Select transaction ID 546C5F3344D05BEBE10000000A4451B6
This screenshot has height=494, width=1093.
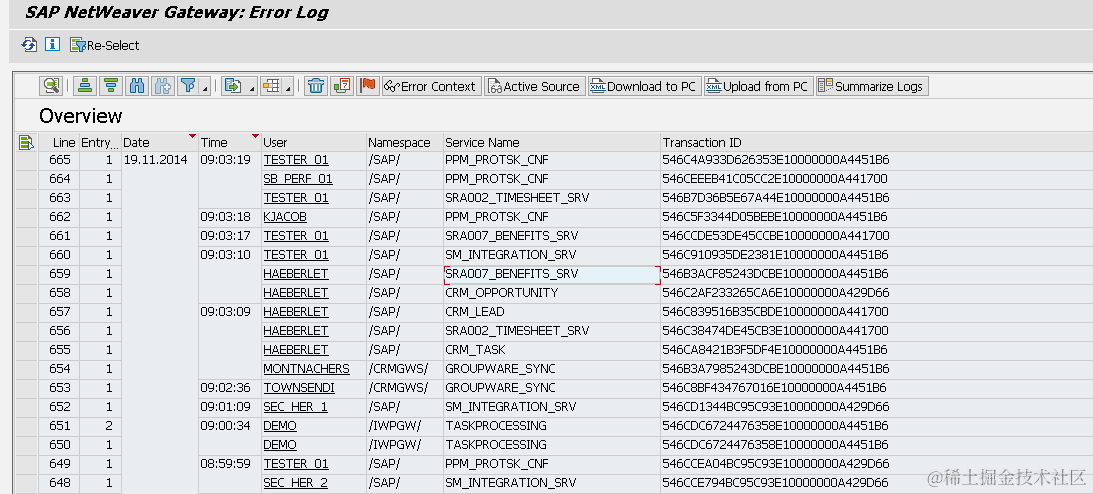pyautogui.click(x=774, y=217)
